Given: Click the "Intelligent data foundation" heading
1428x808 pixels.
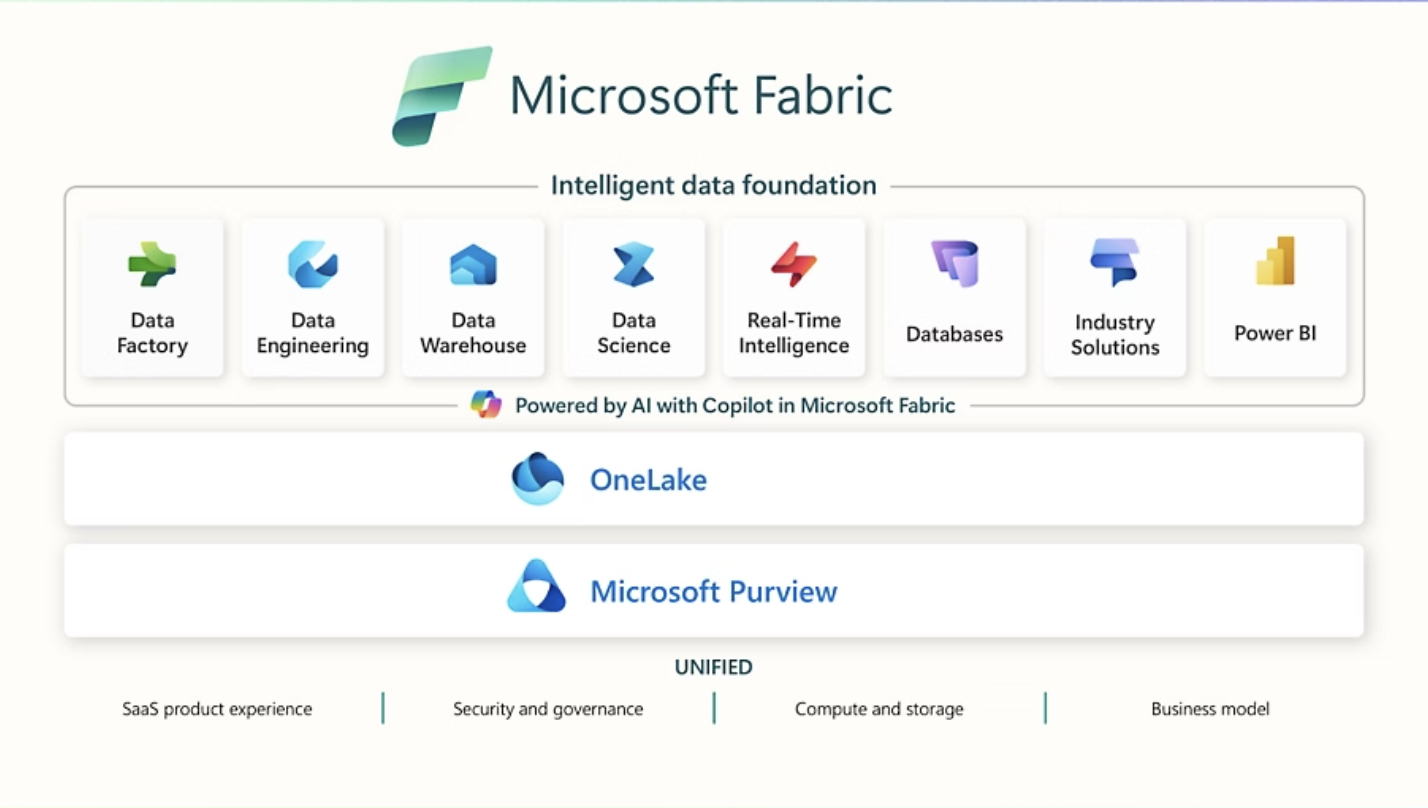Looking at the screenshot, I should point(714,185).
